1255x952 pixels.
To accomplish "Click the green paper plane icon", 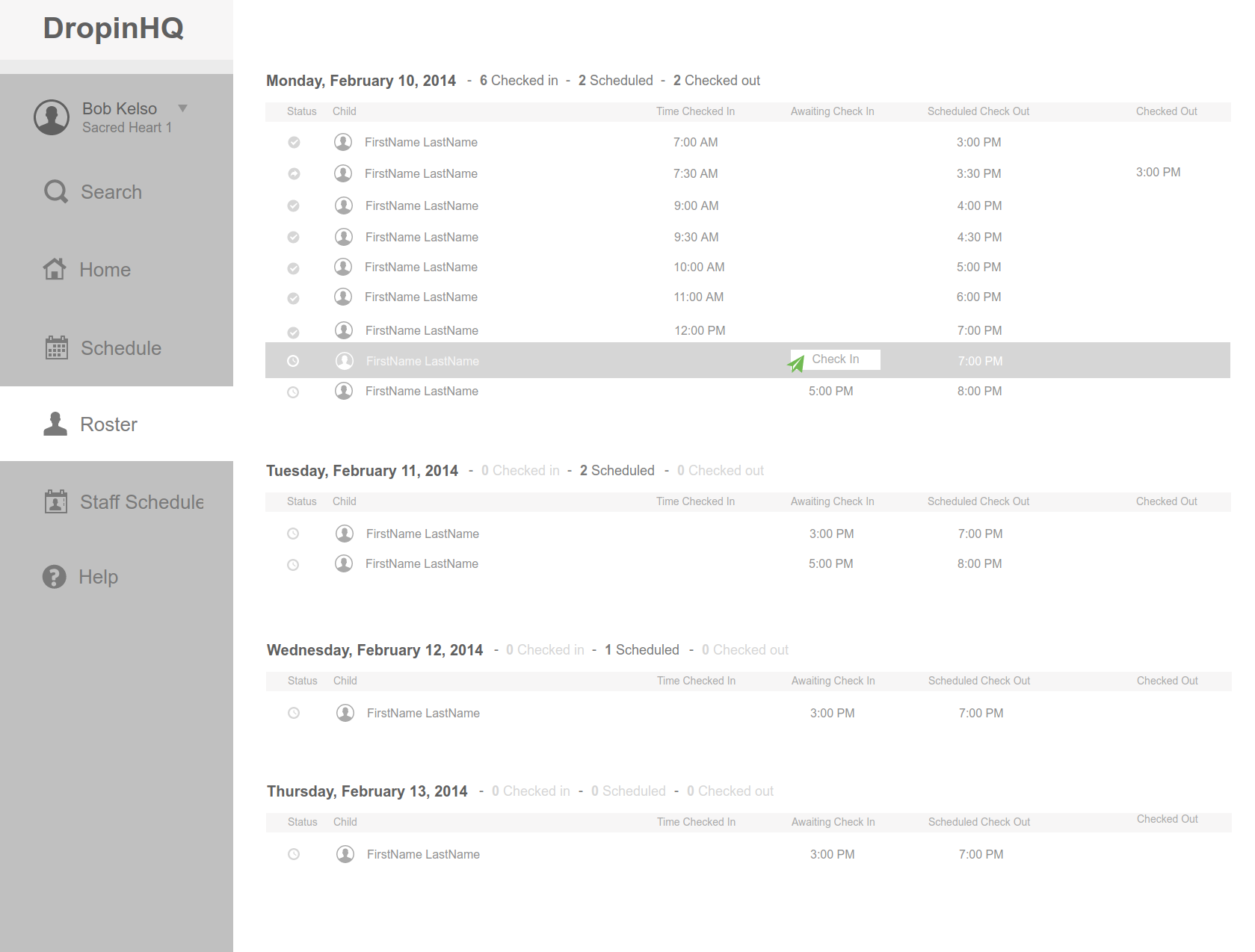I will [796, 363].
